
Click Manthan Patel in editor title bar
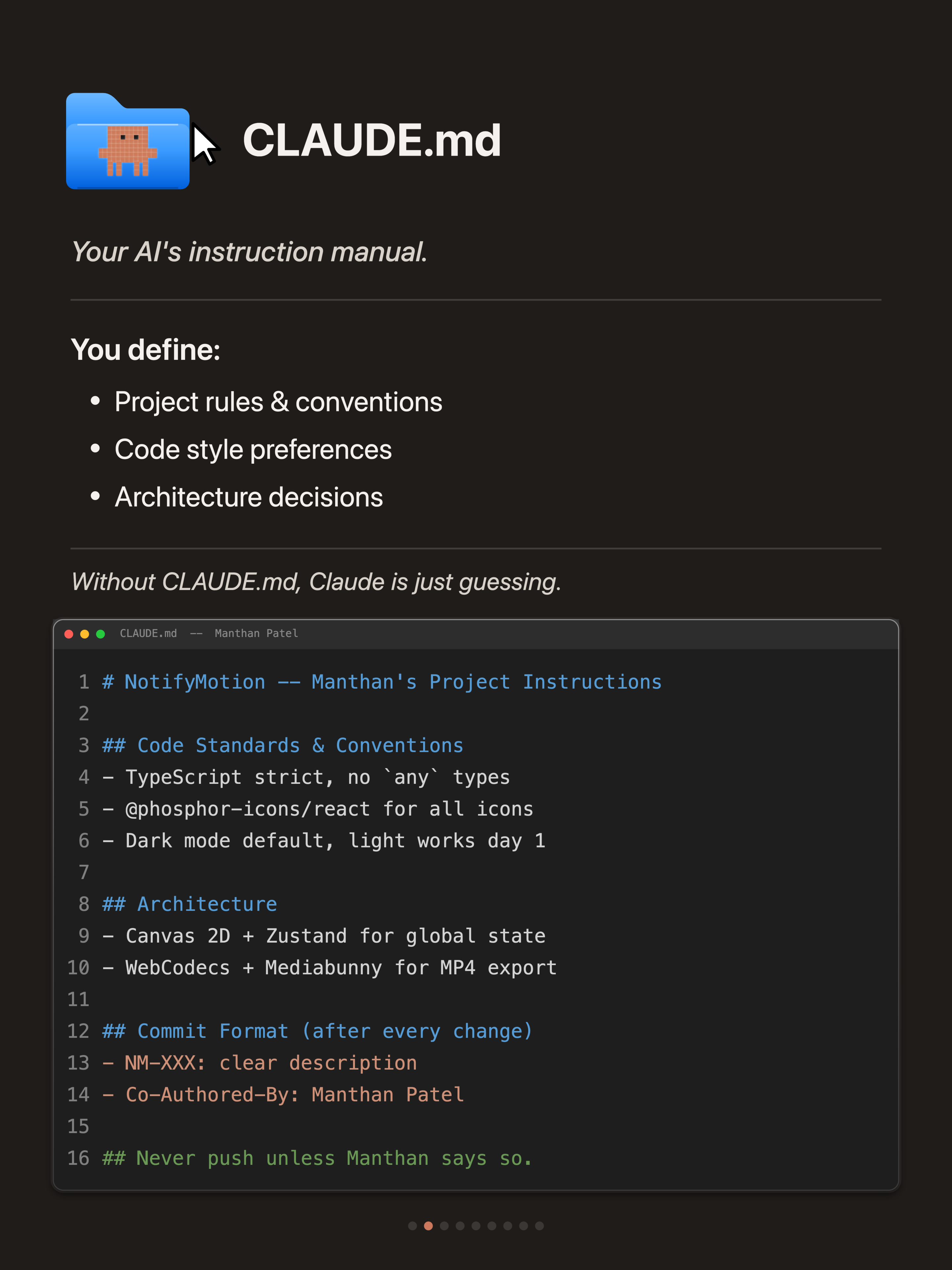(x=257, y=633)
